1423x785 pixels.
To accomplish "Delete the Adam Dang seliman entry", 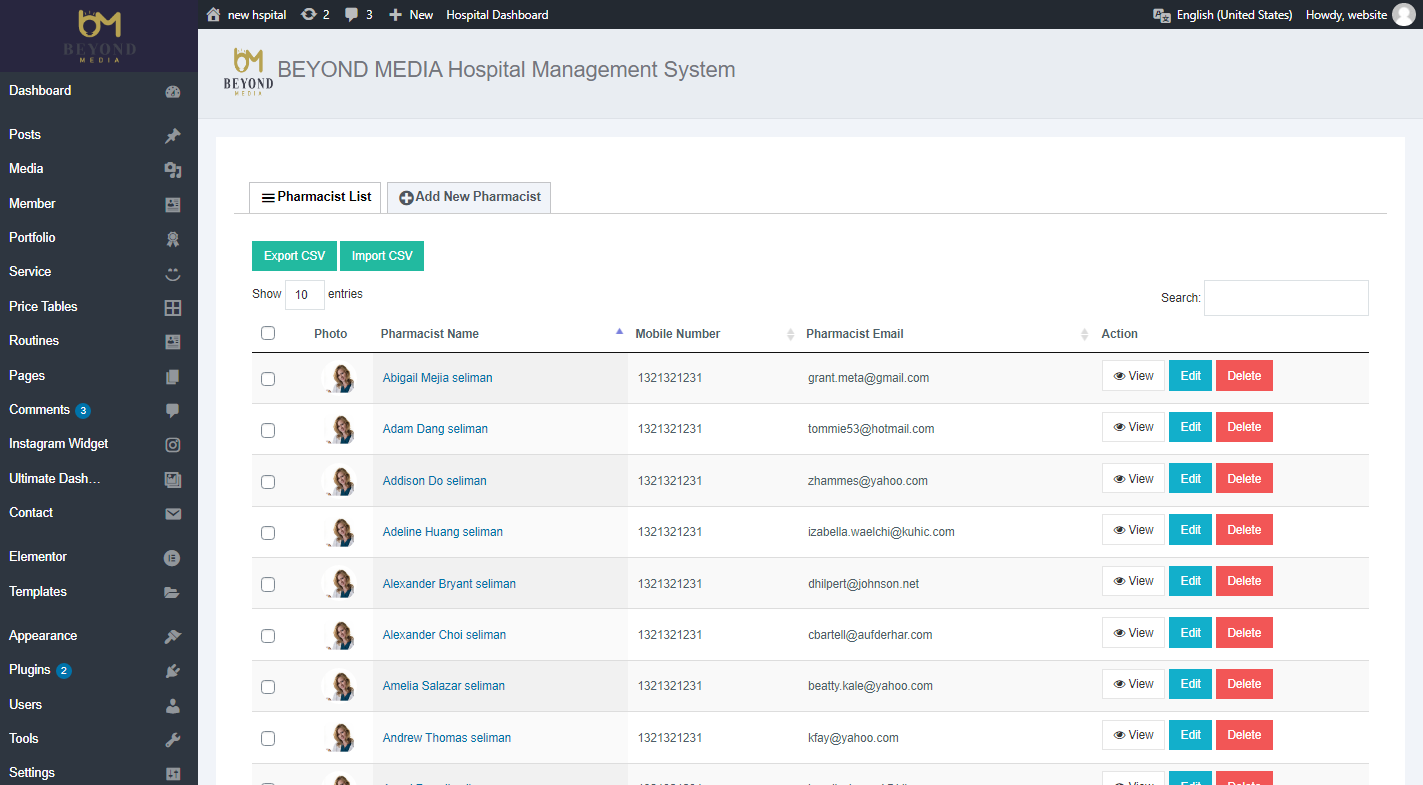I will pyautogui.click(x=1243, y=427).
